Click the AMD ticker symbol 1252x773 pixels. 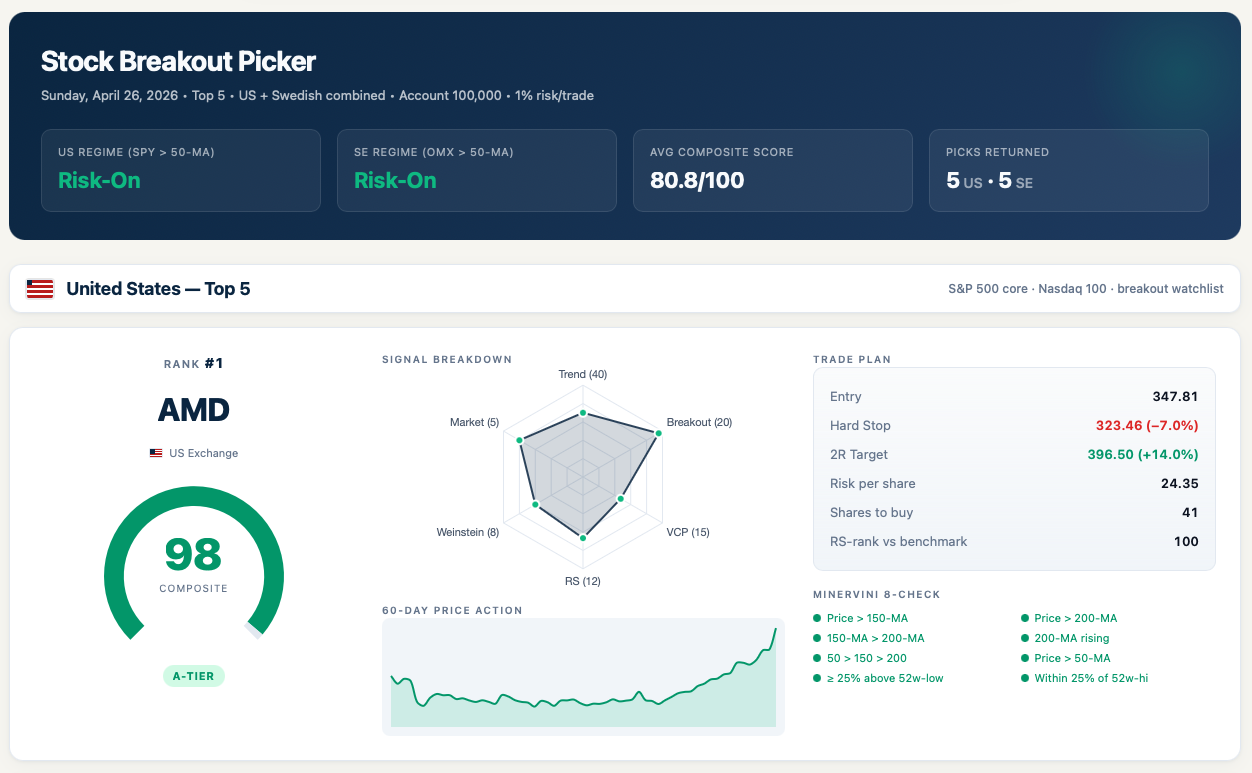pyautogui.click(x=194, y=410)
